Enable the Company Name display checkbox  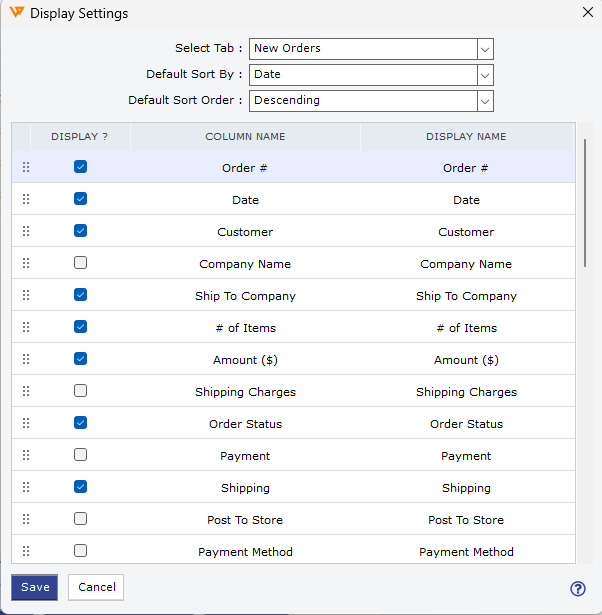(x=81, y=263)
